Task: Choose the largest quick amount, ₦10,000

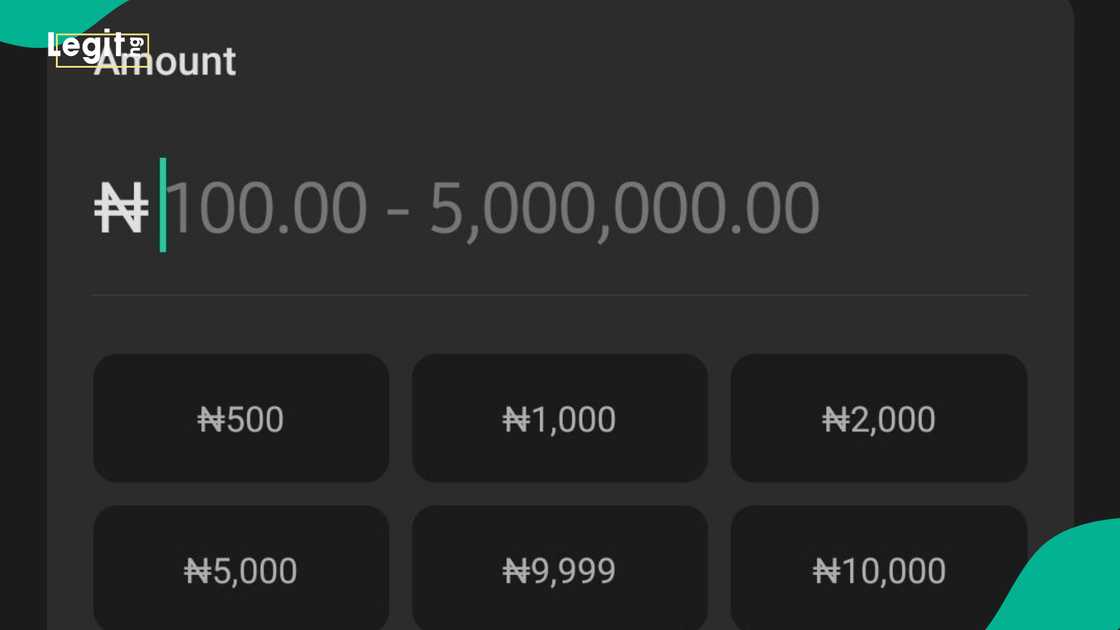Action: point(878,569)
